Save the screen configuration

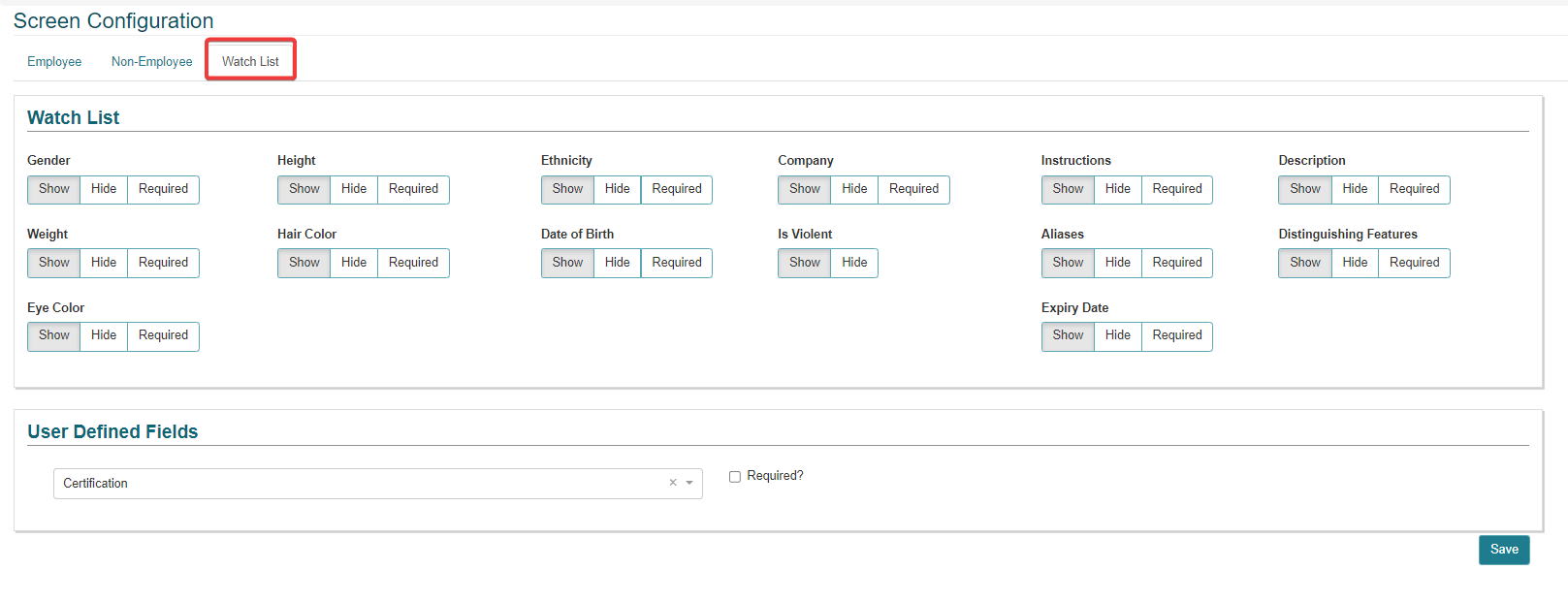click(x=1503, y=550)
